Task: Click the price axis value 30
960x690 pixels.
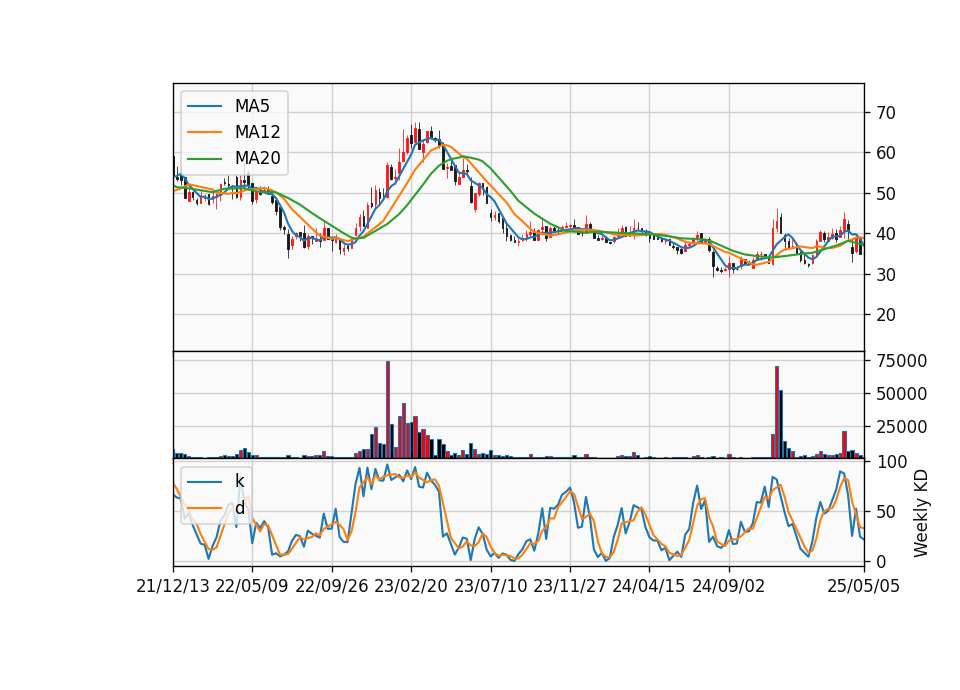Action: click(x=885, y=274)
